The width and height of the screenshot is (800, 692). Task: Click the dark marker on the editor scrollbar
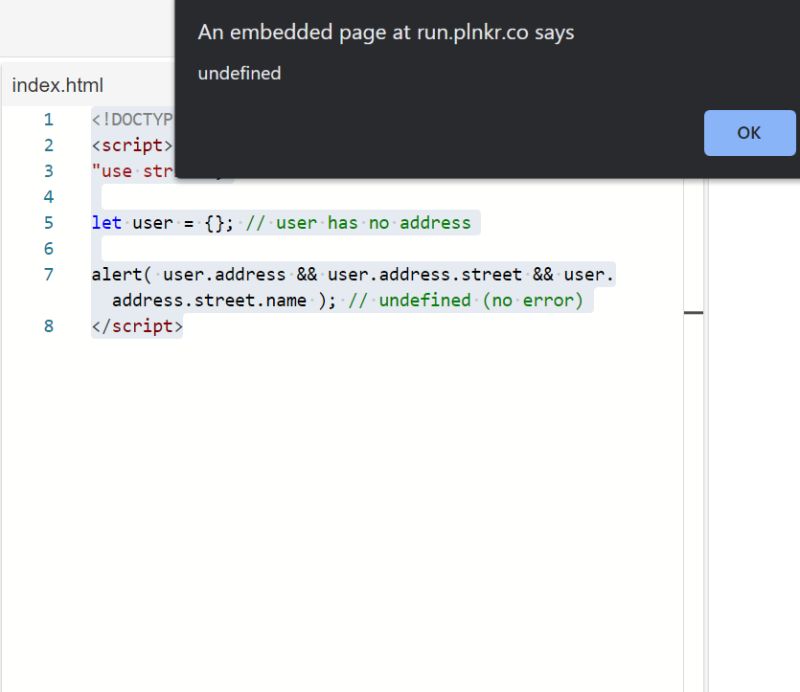(693, 312)
